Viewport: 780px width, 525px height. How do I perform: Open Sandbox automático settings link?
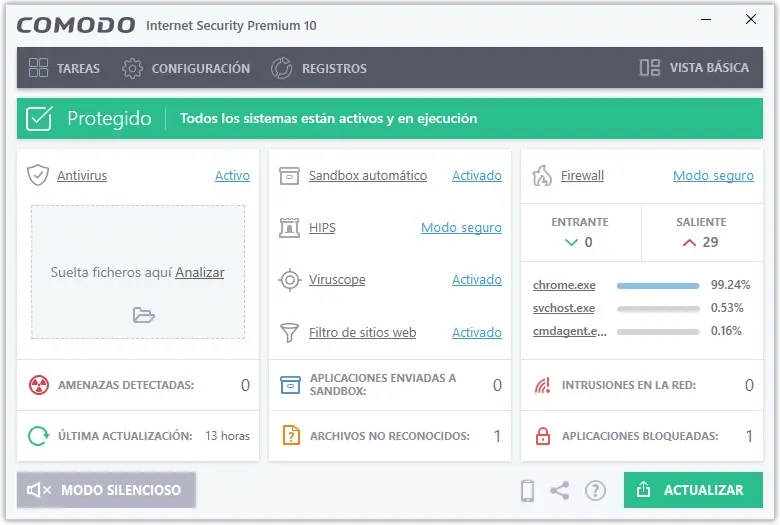pyautogui.click(x=368, y=176)
